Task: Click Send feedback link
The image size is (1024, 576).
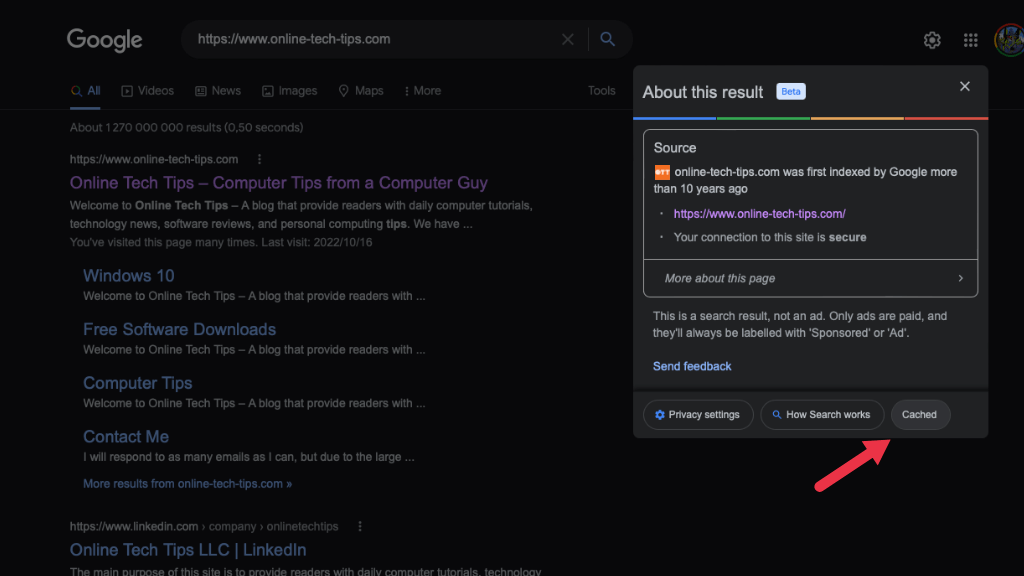Action: [x=692, y=366]
